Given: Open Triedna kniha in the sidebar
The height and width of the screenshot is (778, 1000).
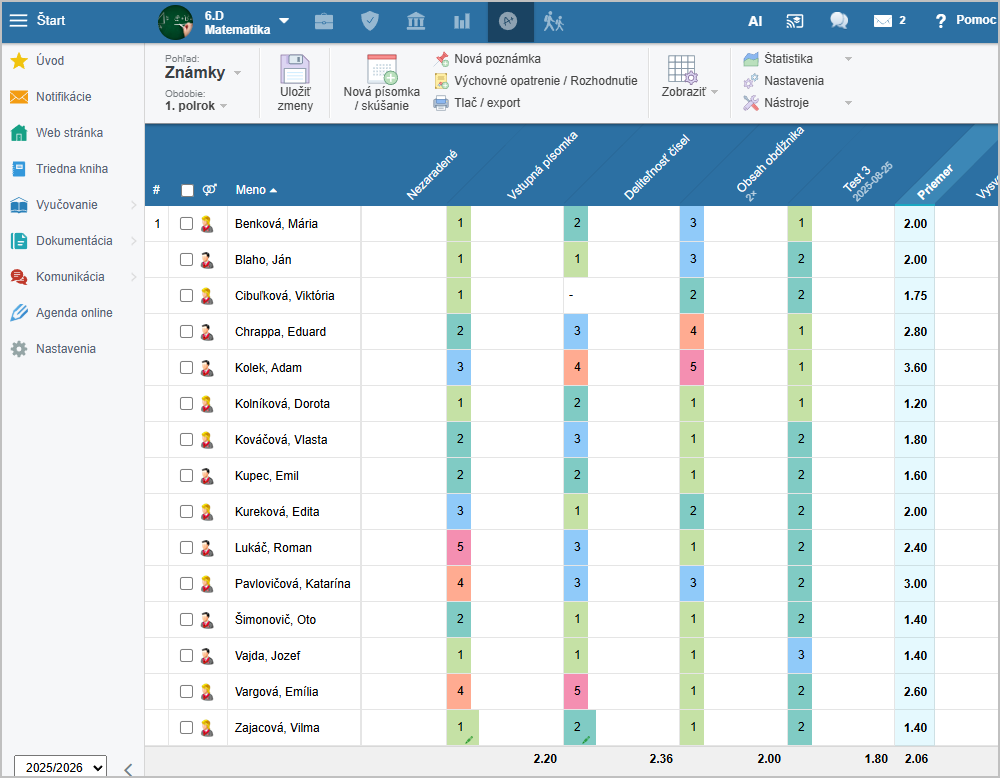Looking at the screenshot, I should (72, 169).
